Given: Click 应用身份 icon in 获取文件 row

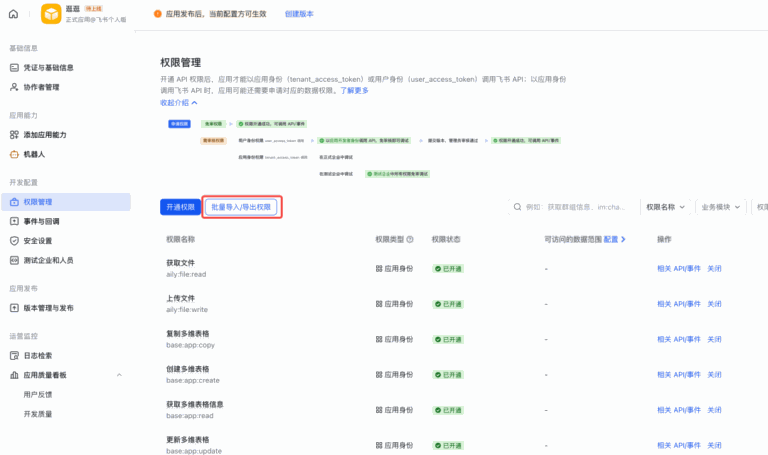Looking at the screenshot, I should tap(379, 269).
